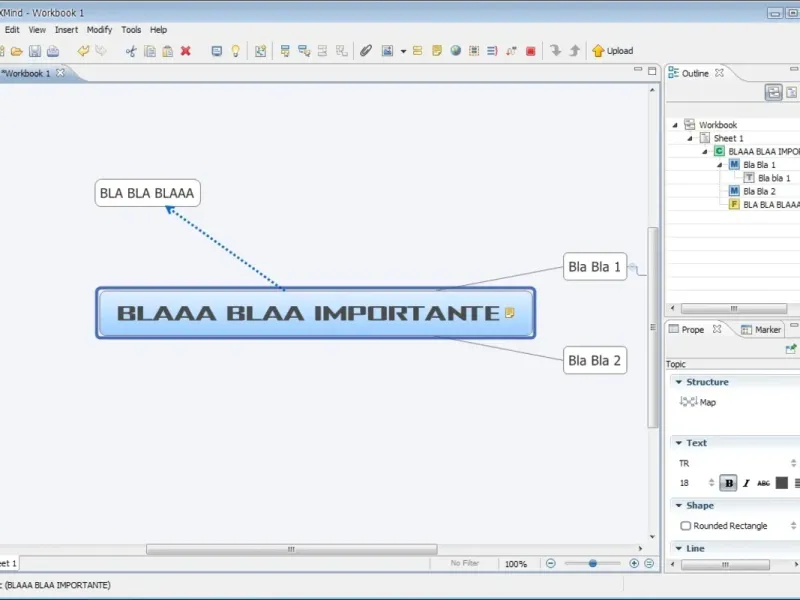
Task: Open the View menu
Action: 37,30
